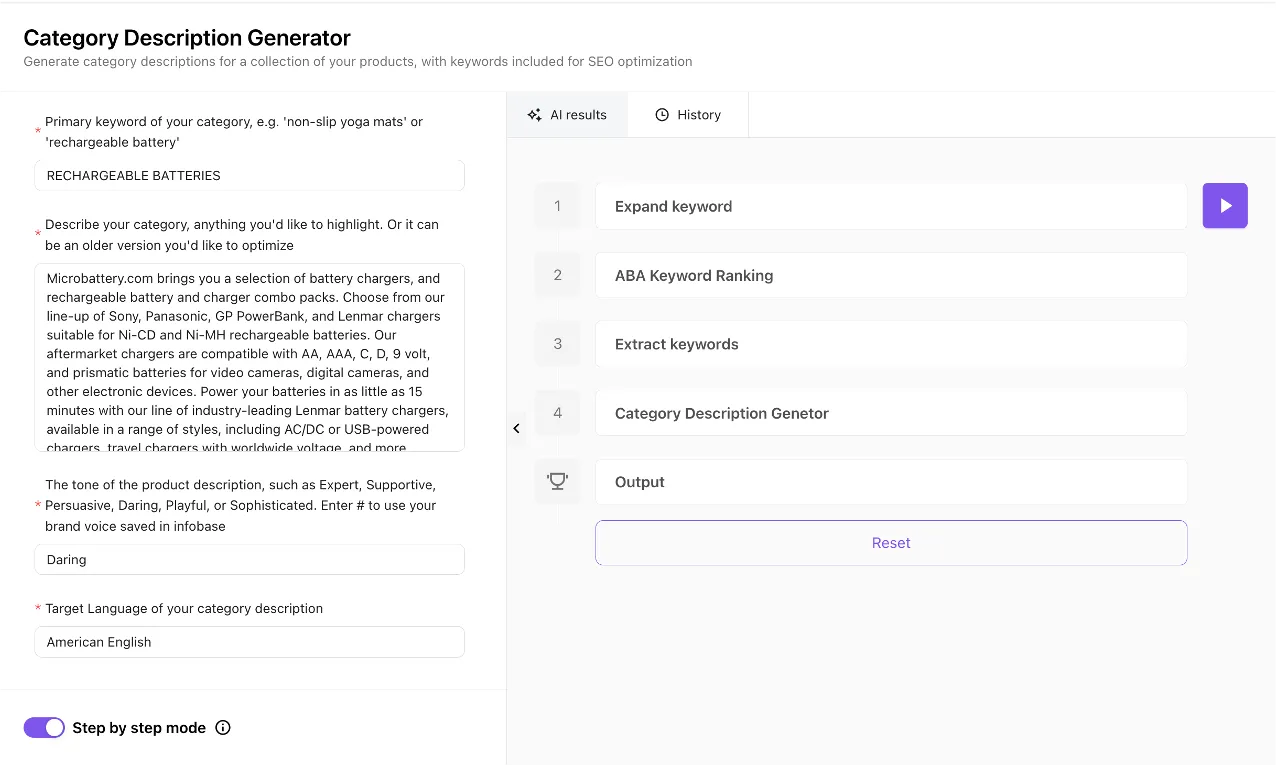Viewport: 1277px width, 766px height.
Task: Click the tone field containing Daring
Action: tap(249, 560)
